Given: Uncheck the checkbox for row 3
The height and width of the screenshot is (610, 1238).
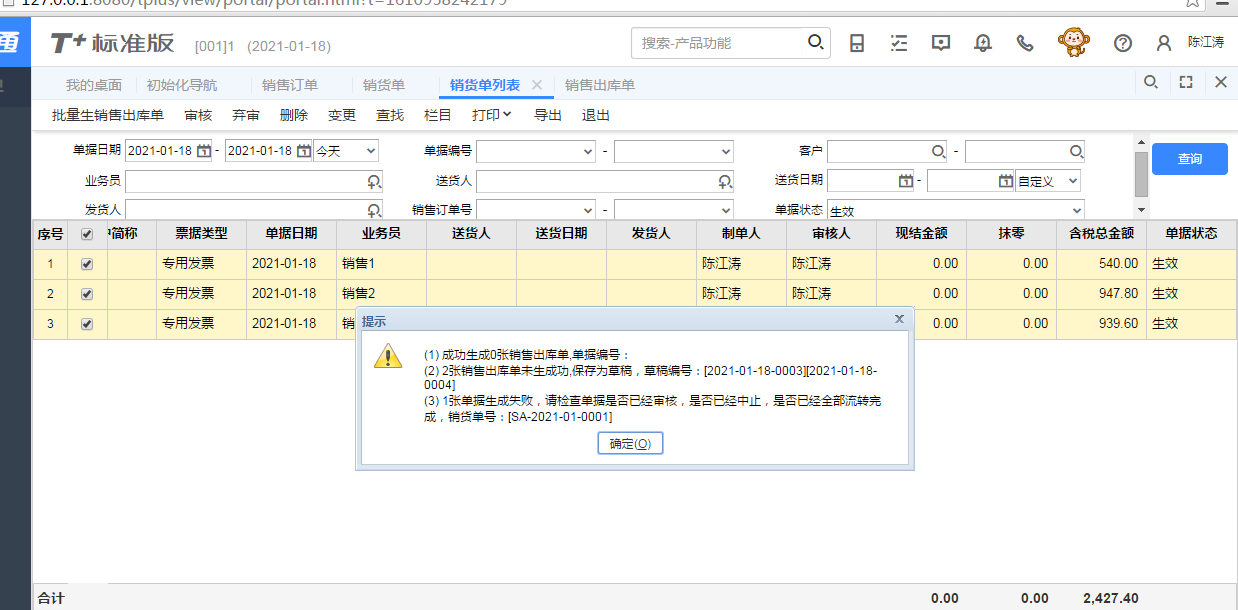Looking at the screenshot, I should click(87, 324).
